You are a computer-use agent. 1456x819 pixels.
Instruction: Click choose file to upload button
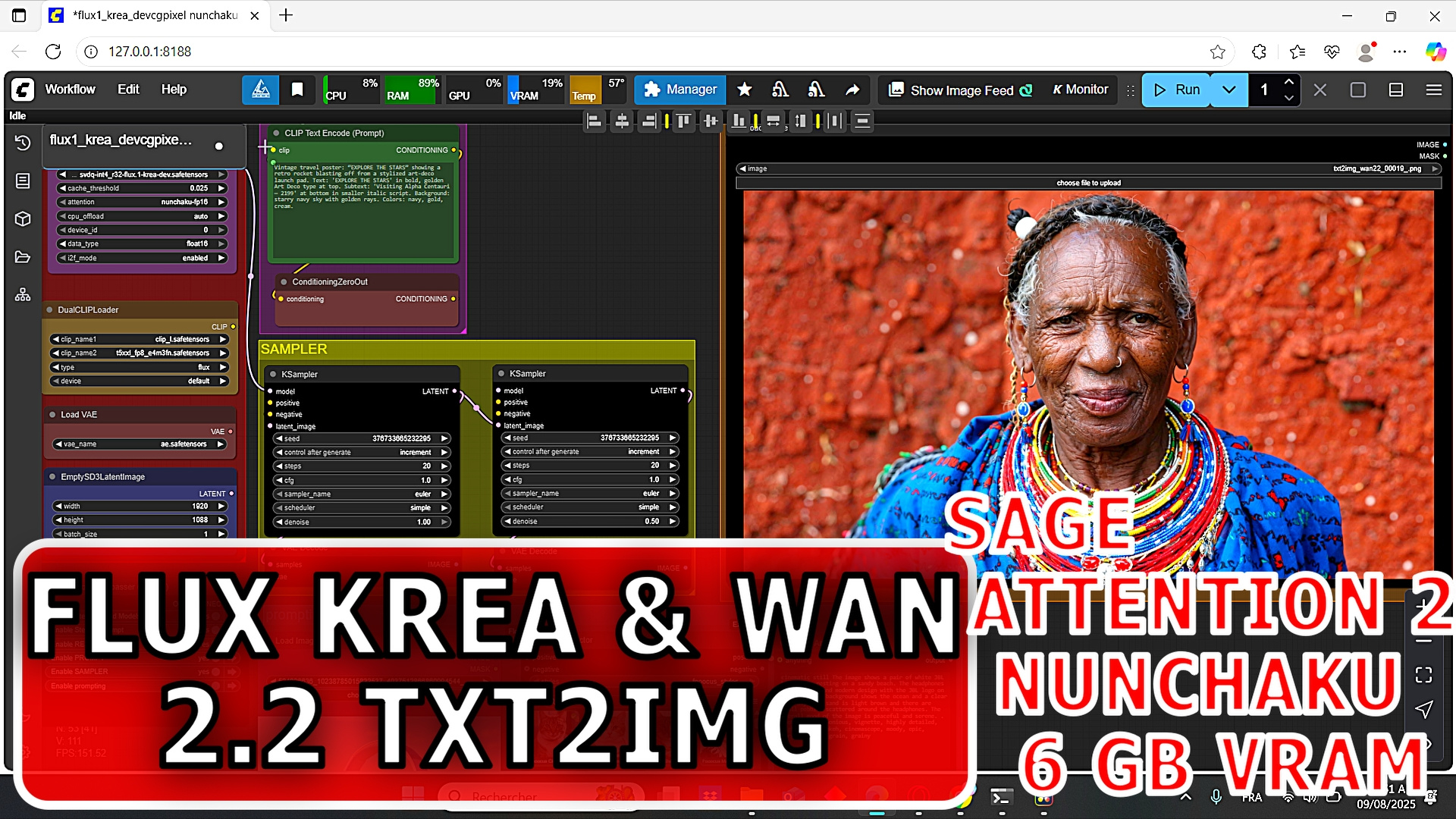(1089, 183)
